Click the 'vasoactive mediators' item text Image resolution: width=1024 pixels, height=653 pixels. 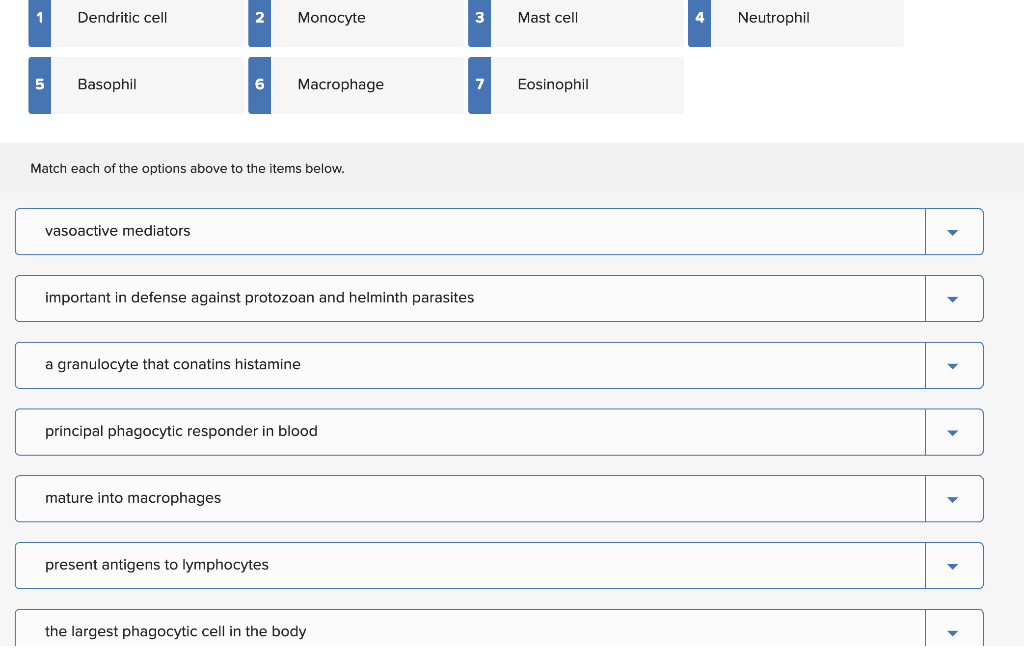coord(118,231)
